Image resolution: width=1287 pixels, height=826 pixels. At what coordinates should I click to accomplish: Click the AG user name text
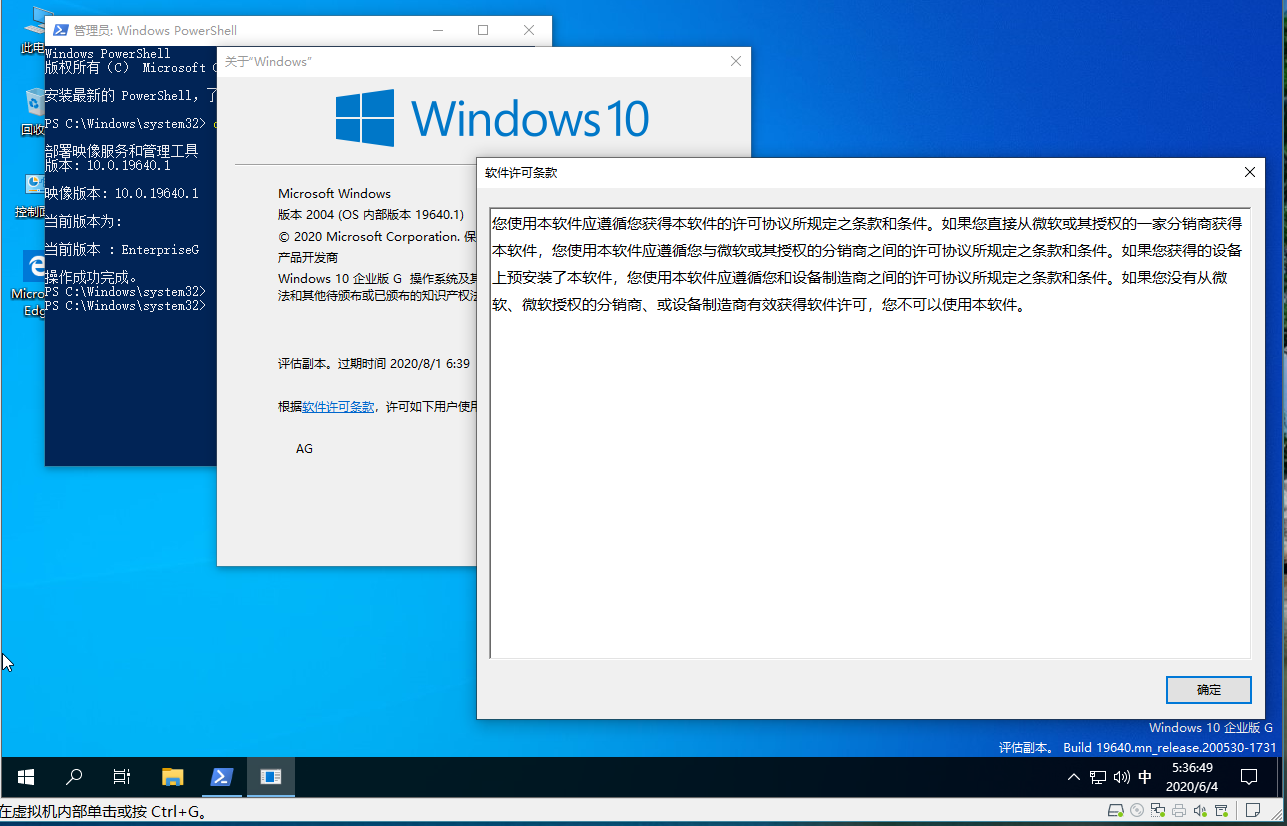point(304,449)
